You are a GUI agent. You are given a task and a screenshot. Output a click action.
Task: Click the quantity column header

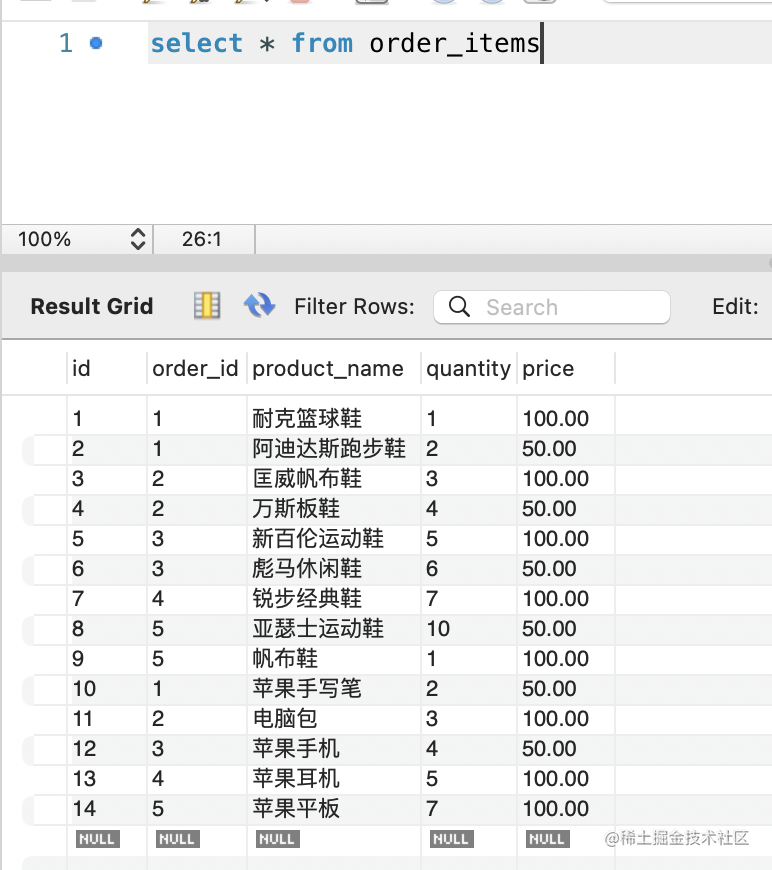pos(468,368)
